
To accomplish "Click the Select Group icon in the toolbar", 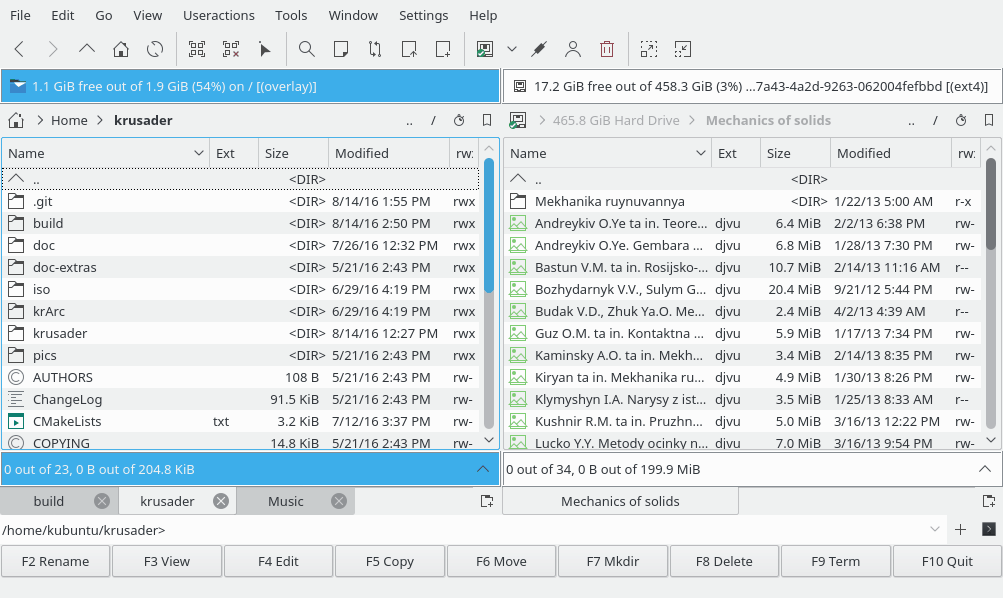I will pyautogui.click(x=197, y=49).
